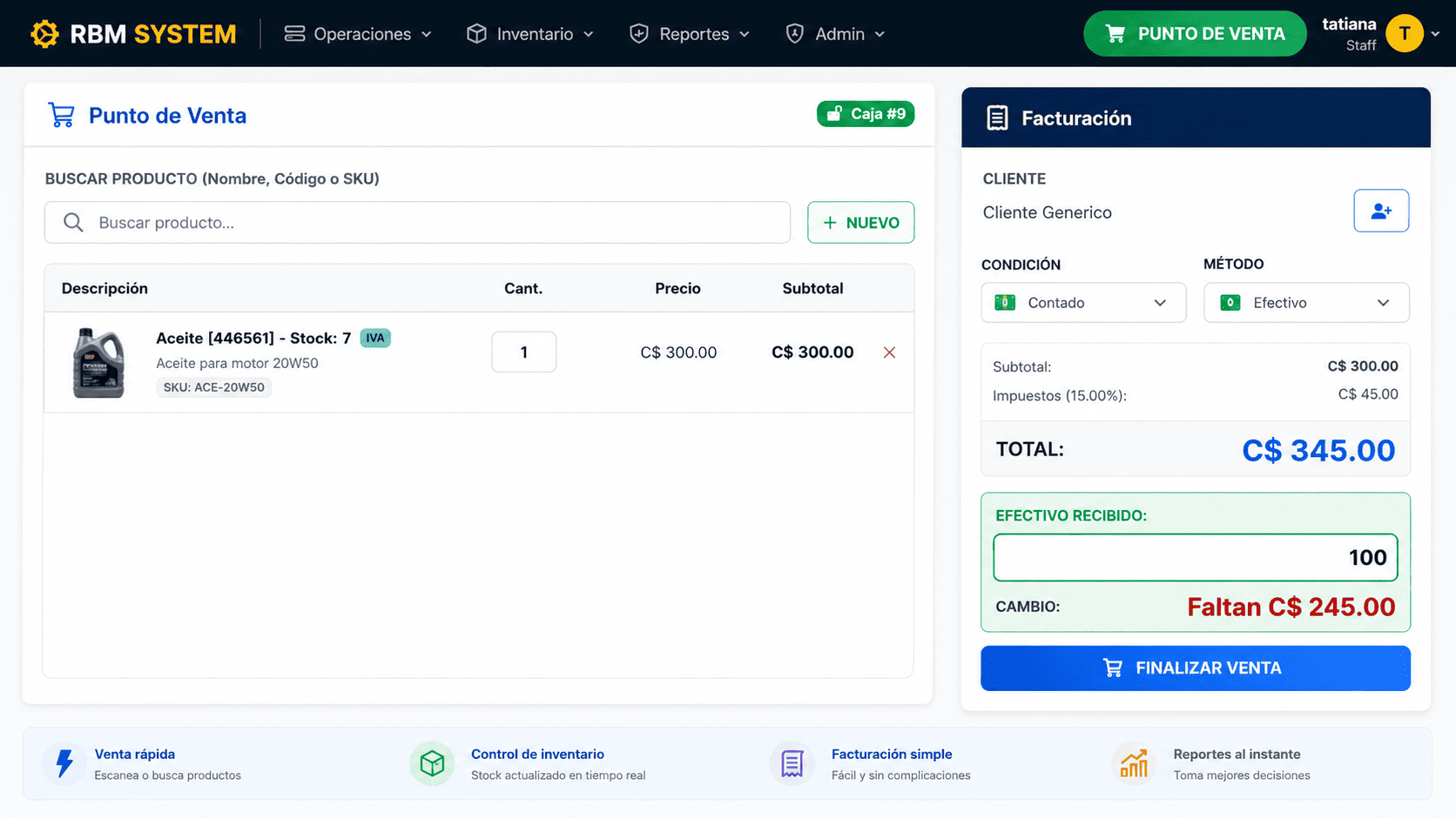Click the Efectivo Recibido amount field
Image resolution: width=1456 pixels, height=819 pixels.
pyautogui.click(x=1196, y=558)
